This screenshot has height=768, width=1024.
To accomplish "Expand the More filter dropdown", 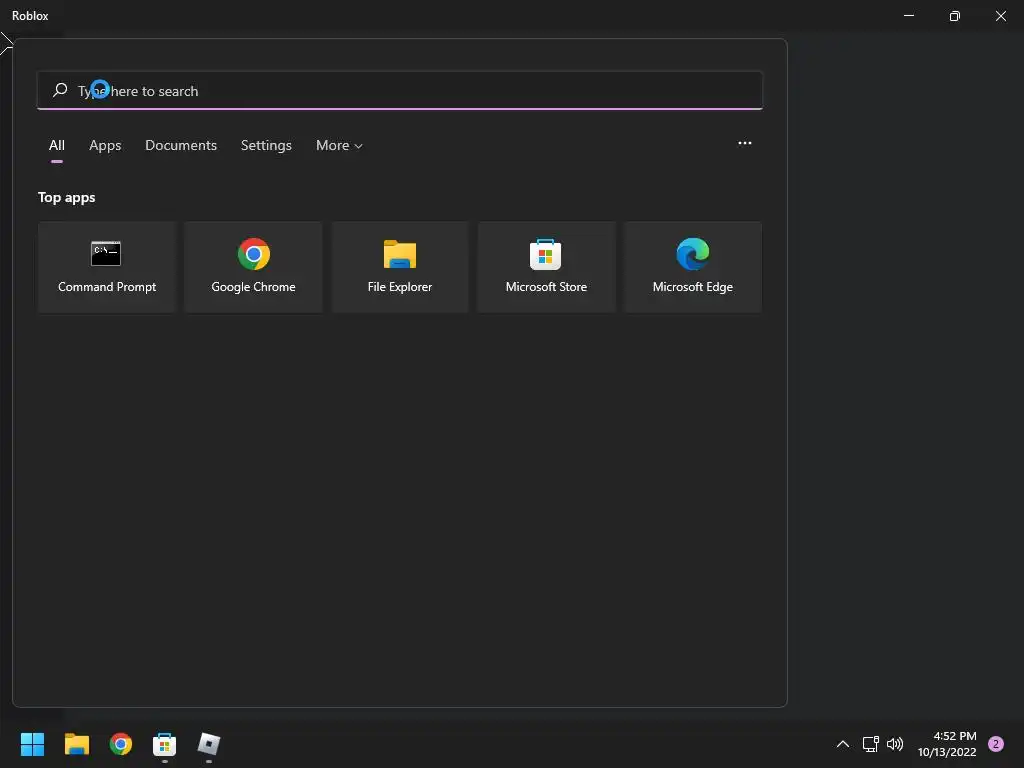I will (339, 146).
